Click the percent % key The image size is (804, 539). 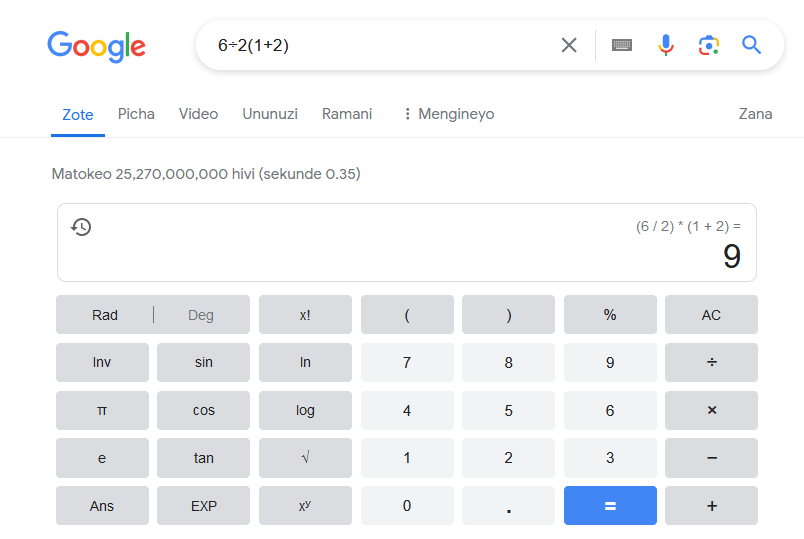(x=610, y=315)
